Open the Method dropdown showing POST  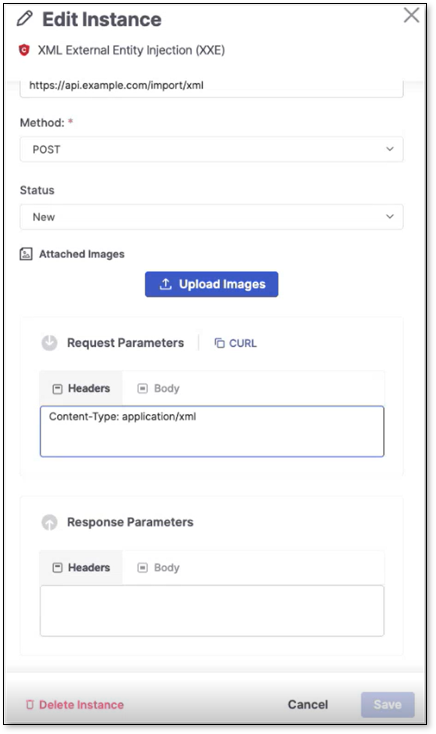(x=211, y=149)
